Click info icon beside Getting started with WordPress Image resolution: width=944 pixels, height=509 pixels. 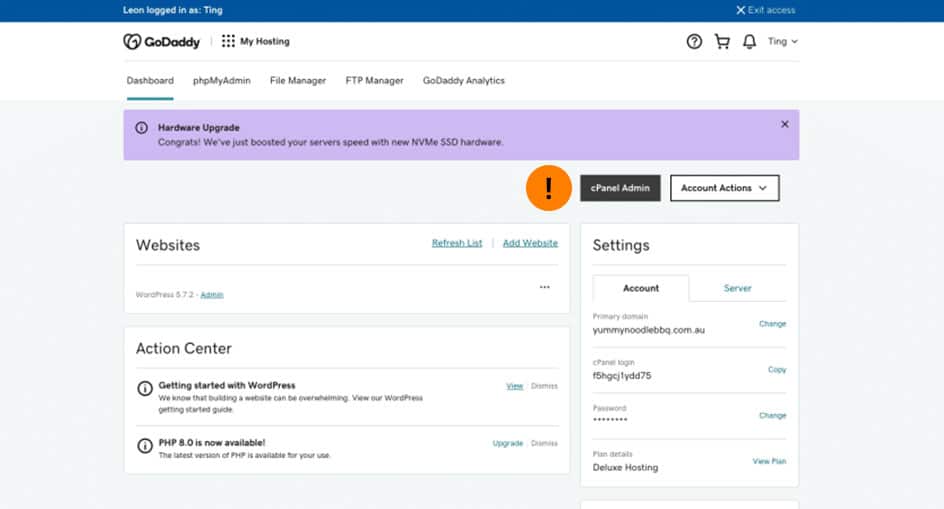tap(144, 389)
